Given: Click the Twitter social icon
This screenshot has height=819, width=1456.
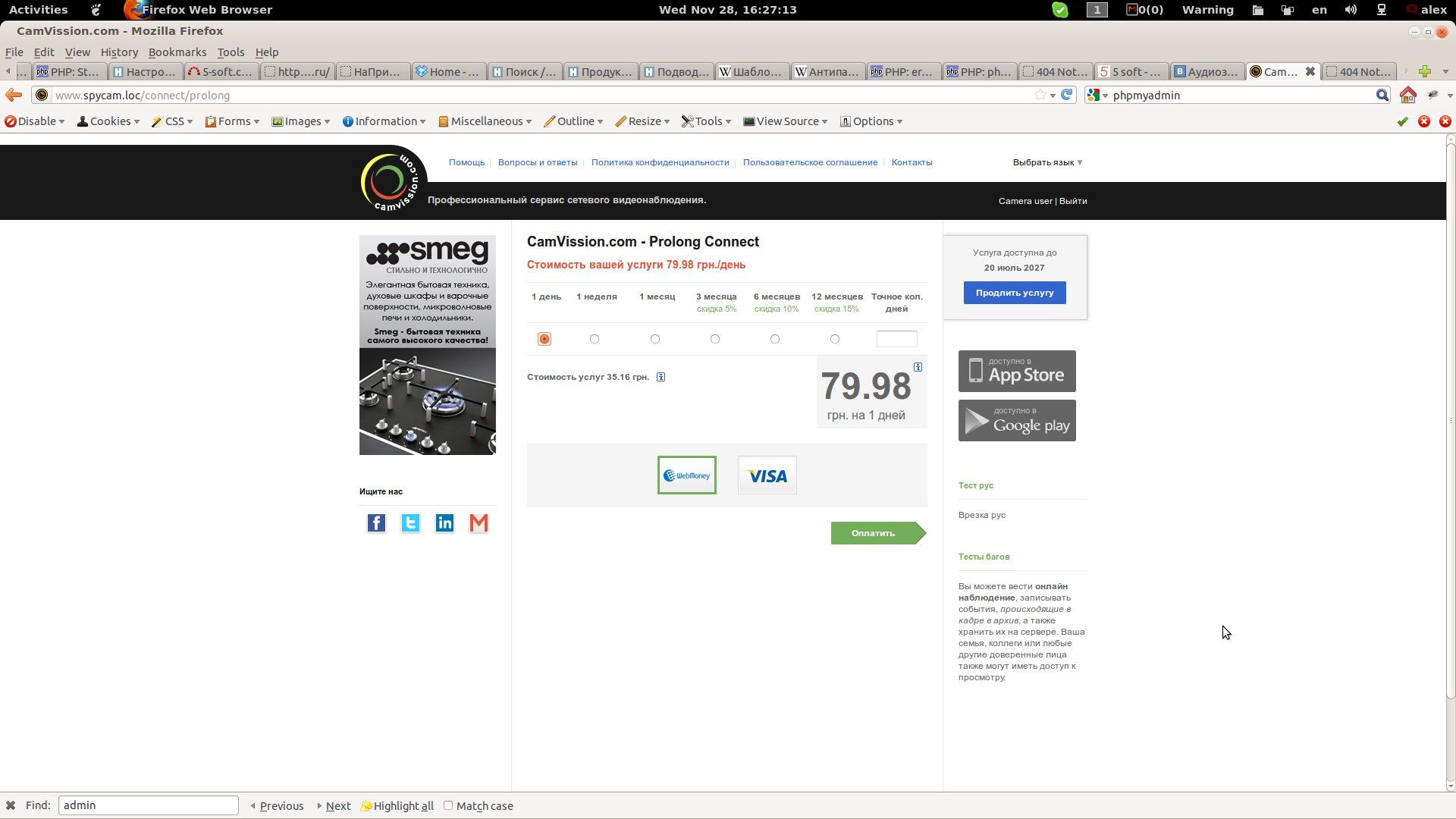Looking at the screenshot, I should click(410, 523).
